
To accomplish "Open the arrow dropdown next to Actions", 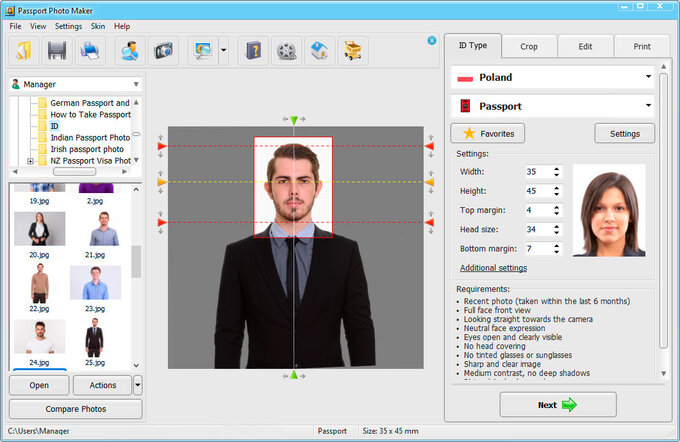I will pyautogui.click(x=137, y=385).
